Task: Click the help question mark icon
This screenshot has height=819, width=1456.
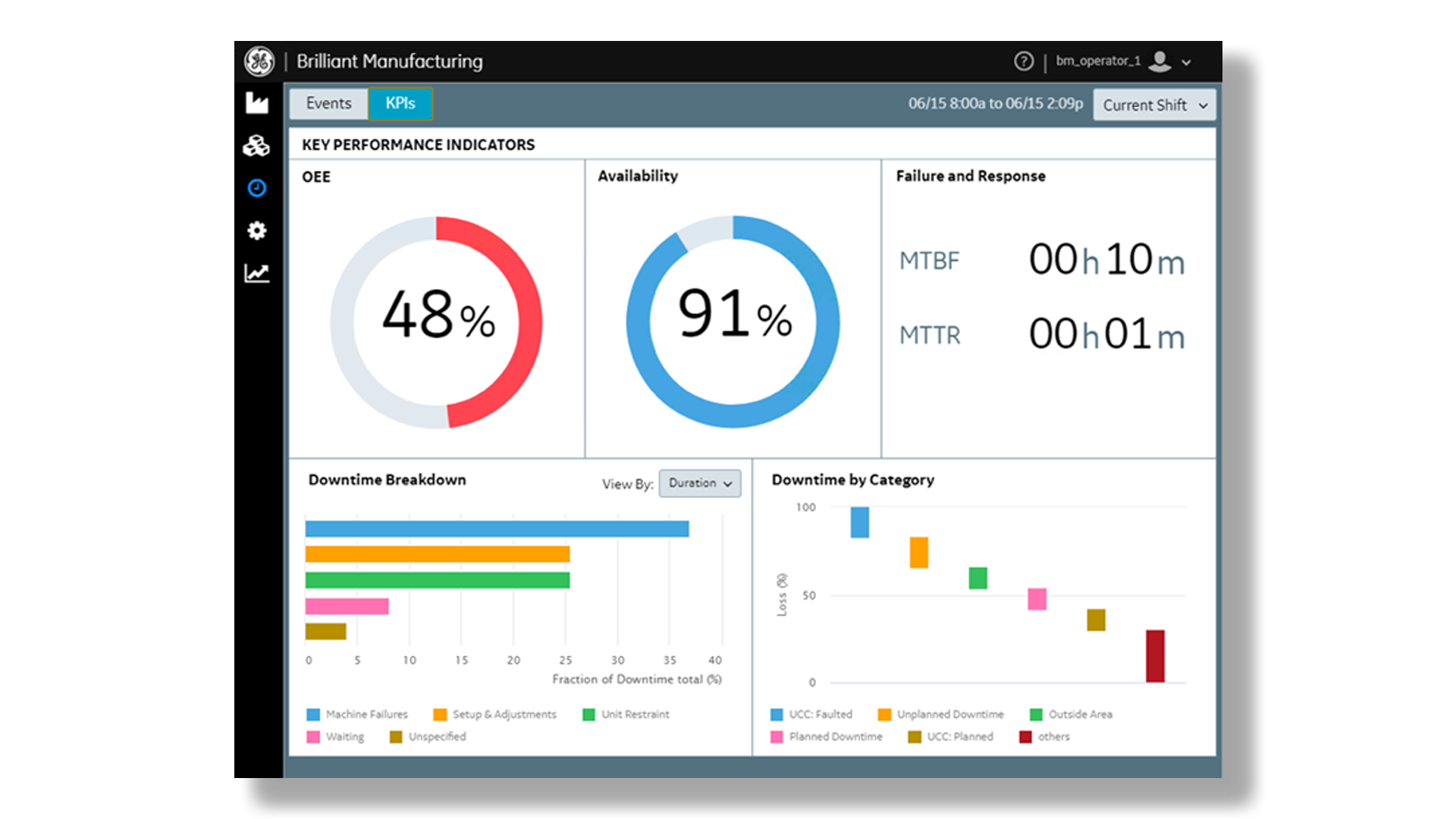Action: pos(1024,61)
